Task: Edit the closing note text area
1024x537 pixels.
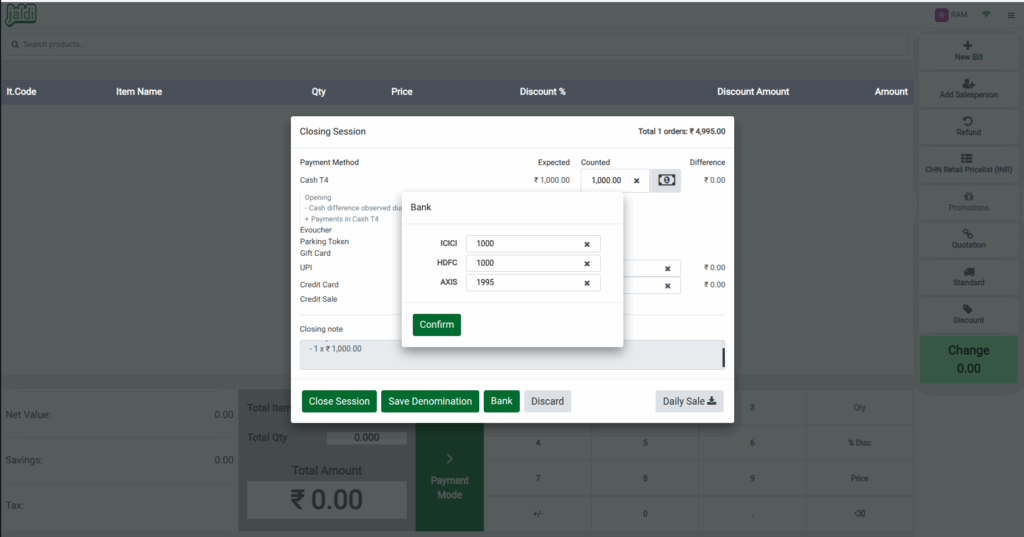Action: (x=512, y=355)
